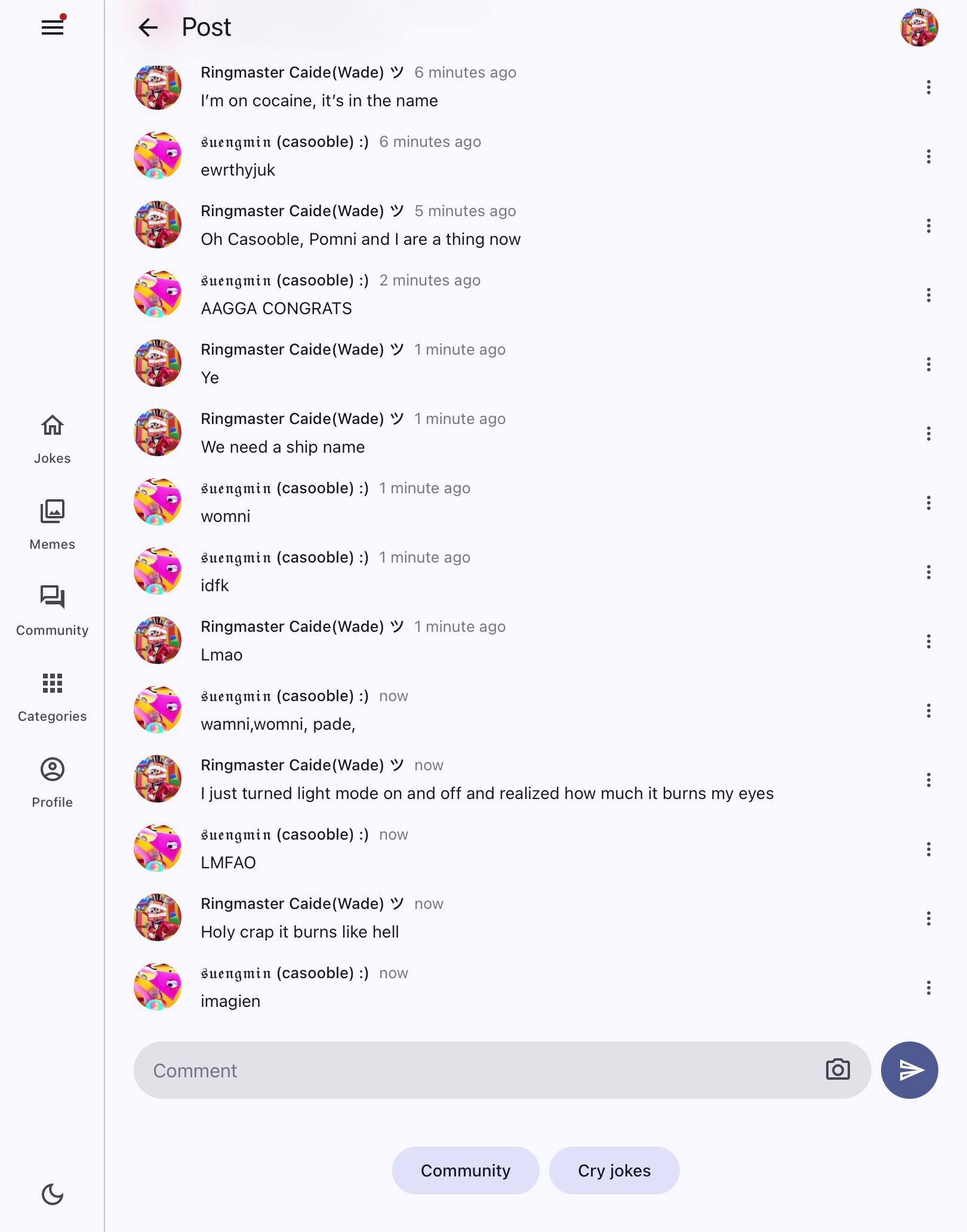Open the Community chat icon
The width and height of the screenshot is (967, 1232).
click(53, 597)
